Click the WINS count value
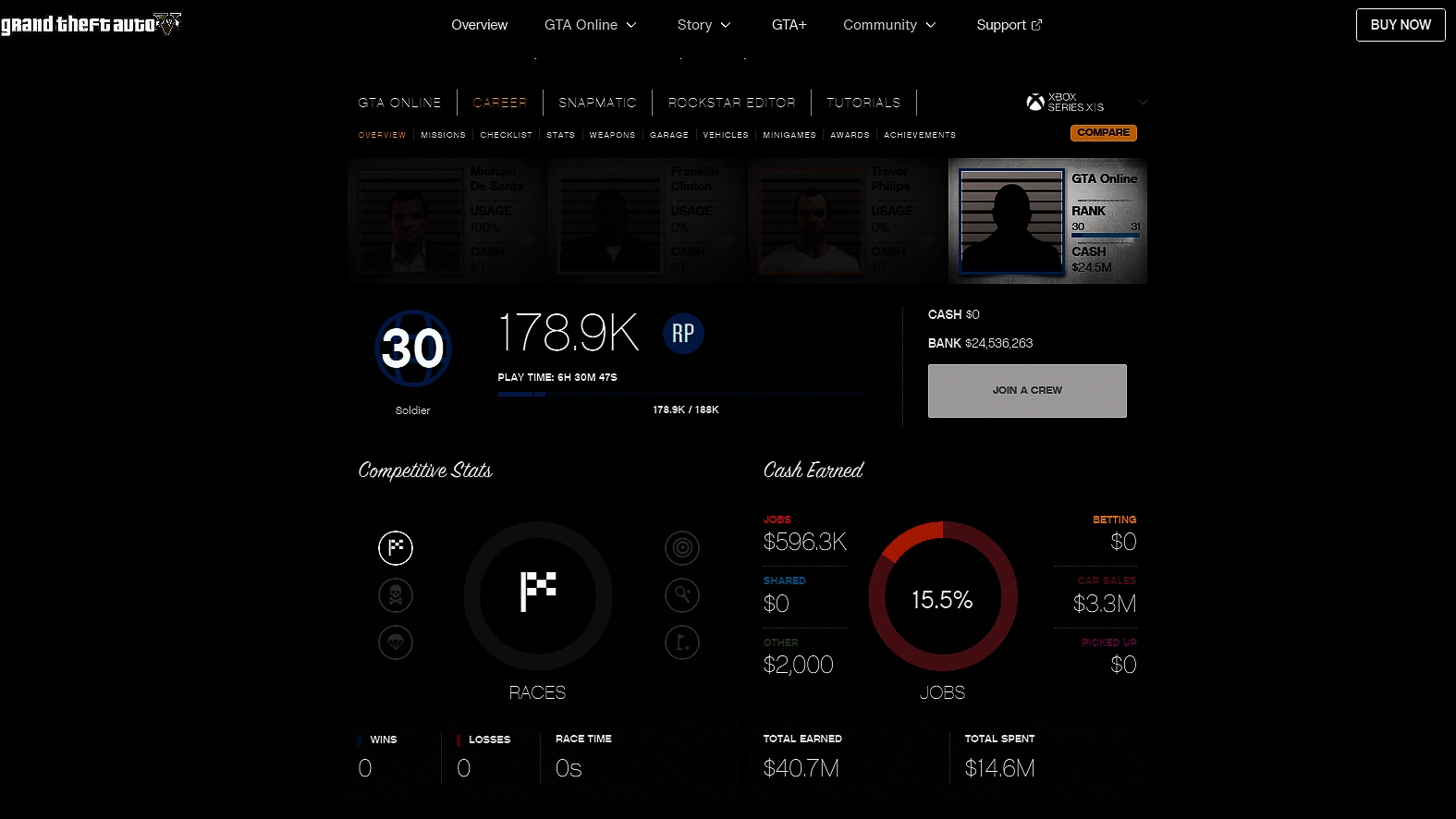 (x=365, y=768)
